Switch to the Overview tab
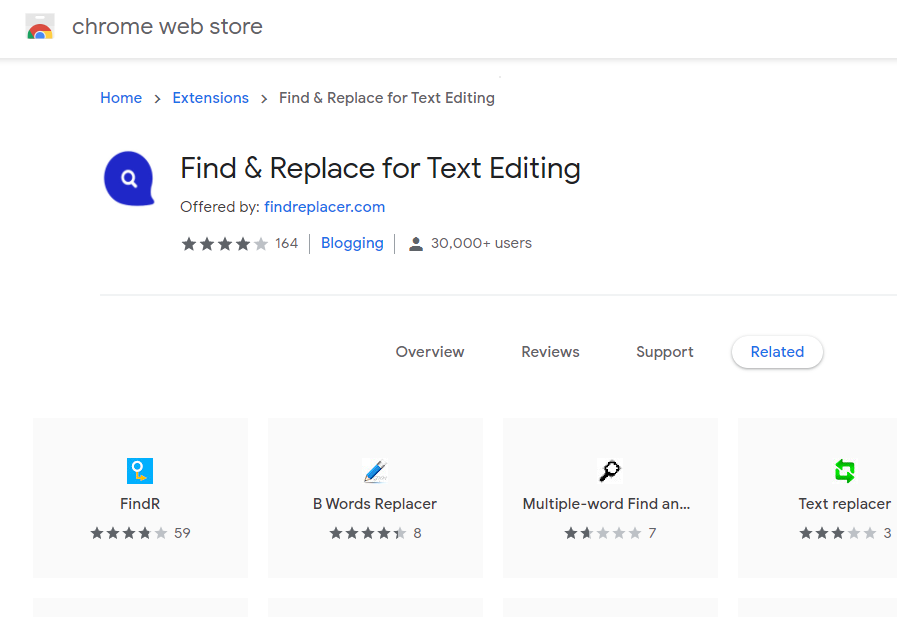This screenshot has height=617, width=897. point(430,352)
